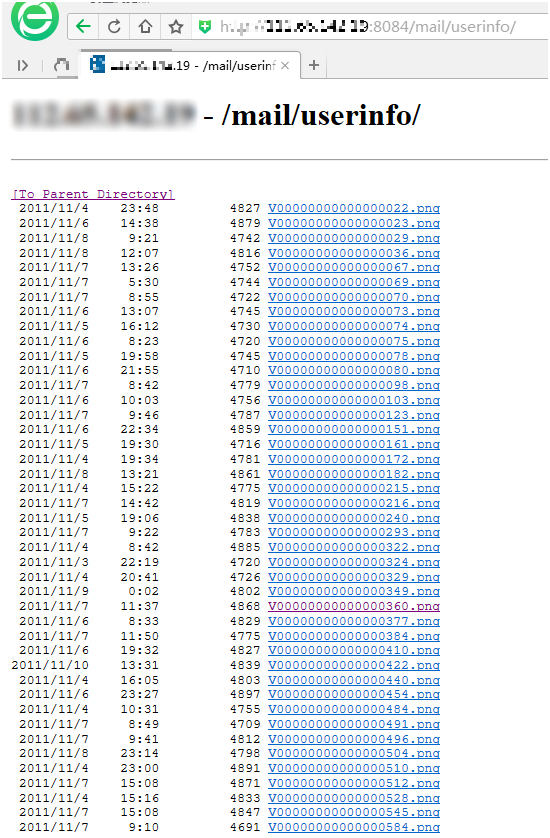This screenshot has height=838, width=550.
Task: Open the To Parent Directory link
Action: (x=93, y=194)
